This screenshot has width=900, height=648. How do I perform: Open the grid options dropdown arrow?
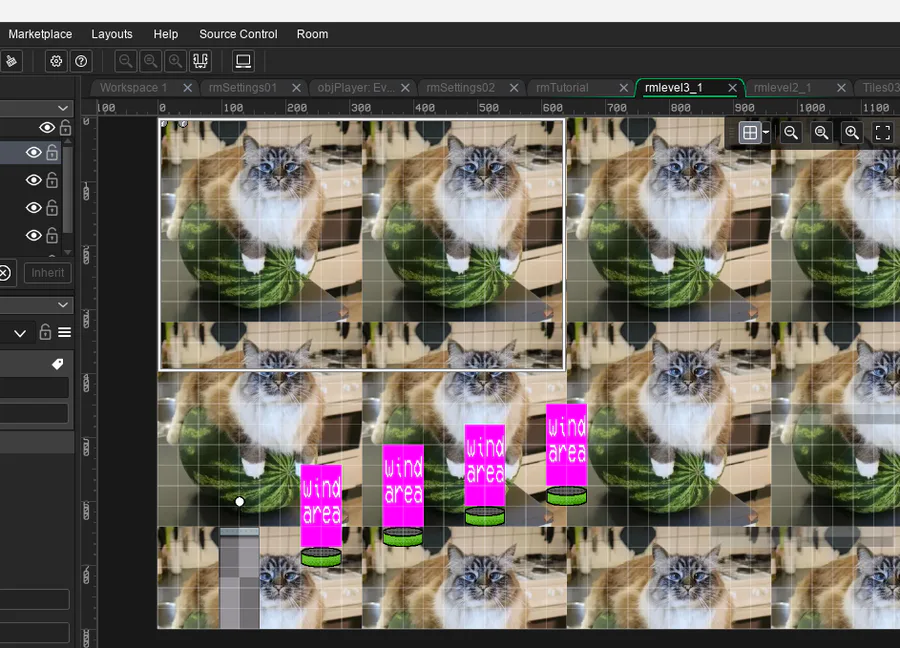pos(766,133)
